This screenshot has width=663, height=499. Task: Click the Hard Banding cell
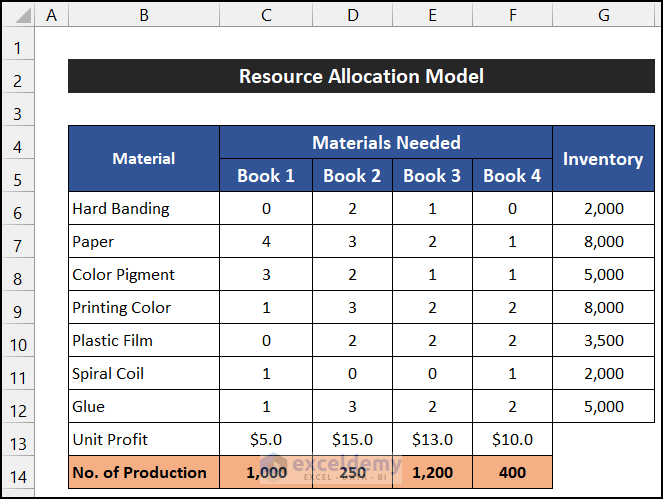(x=144, y=208)
